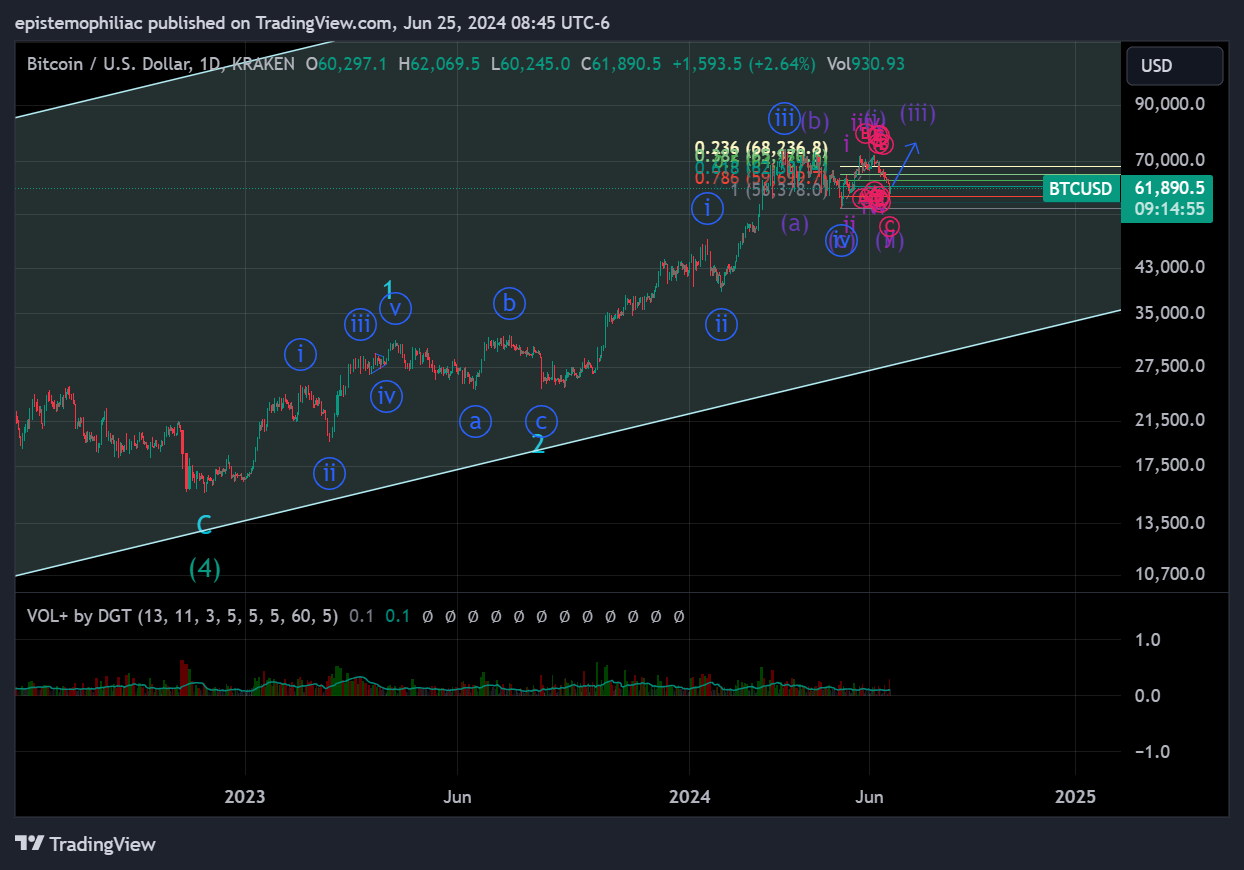
Task: Click the 2024 time axis label
Action: point(689,797)
